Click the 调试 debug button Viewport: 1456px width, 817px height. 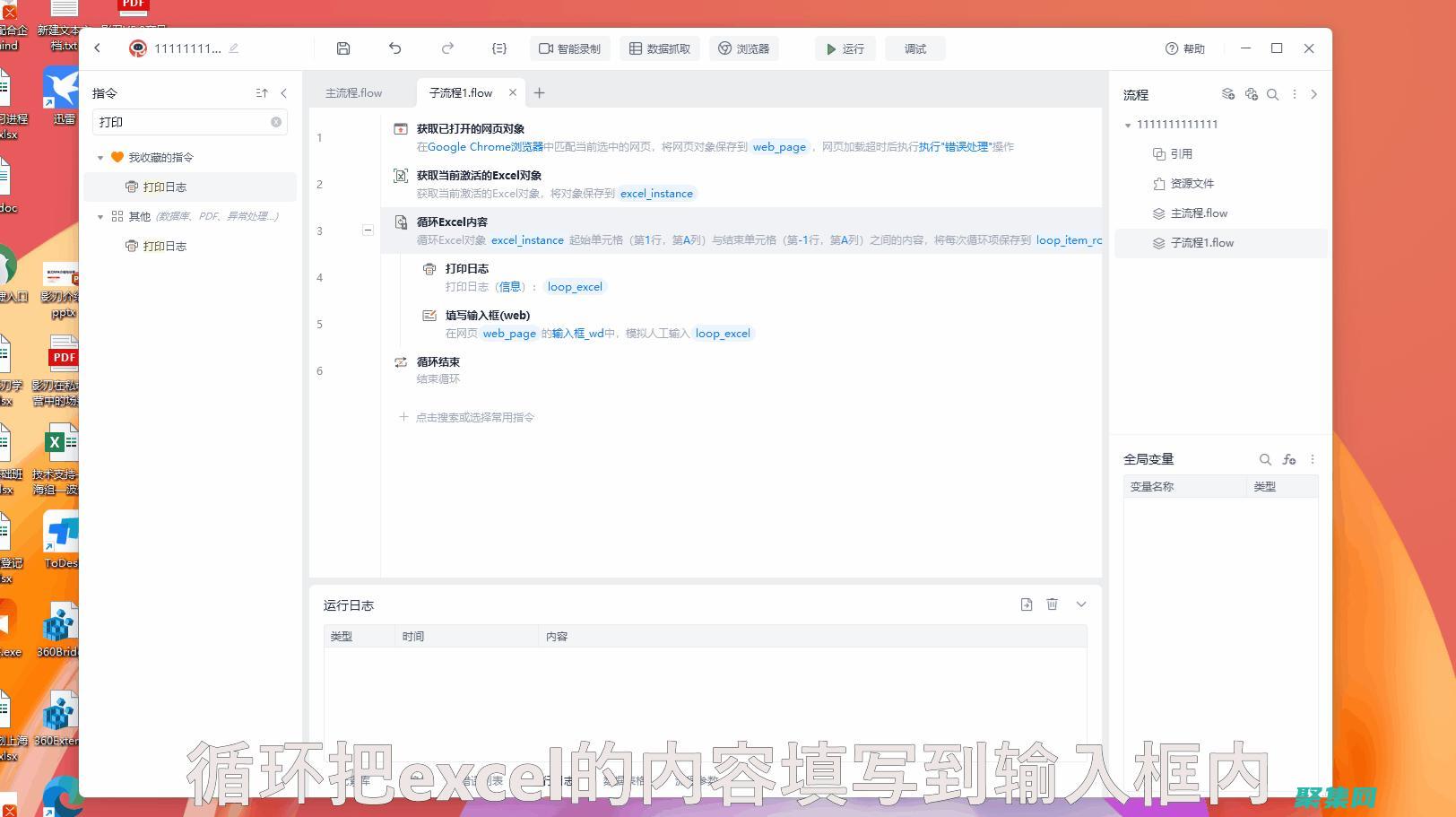pos(915,48)
